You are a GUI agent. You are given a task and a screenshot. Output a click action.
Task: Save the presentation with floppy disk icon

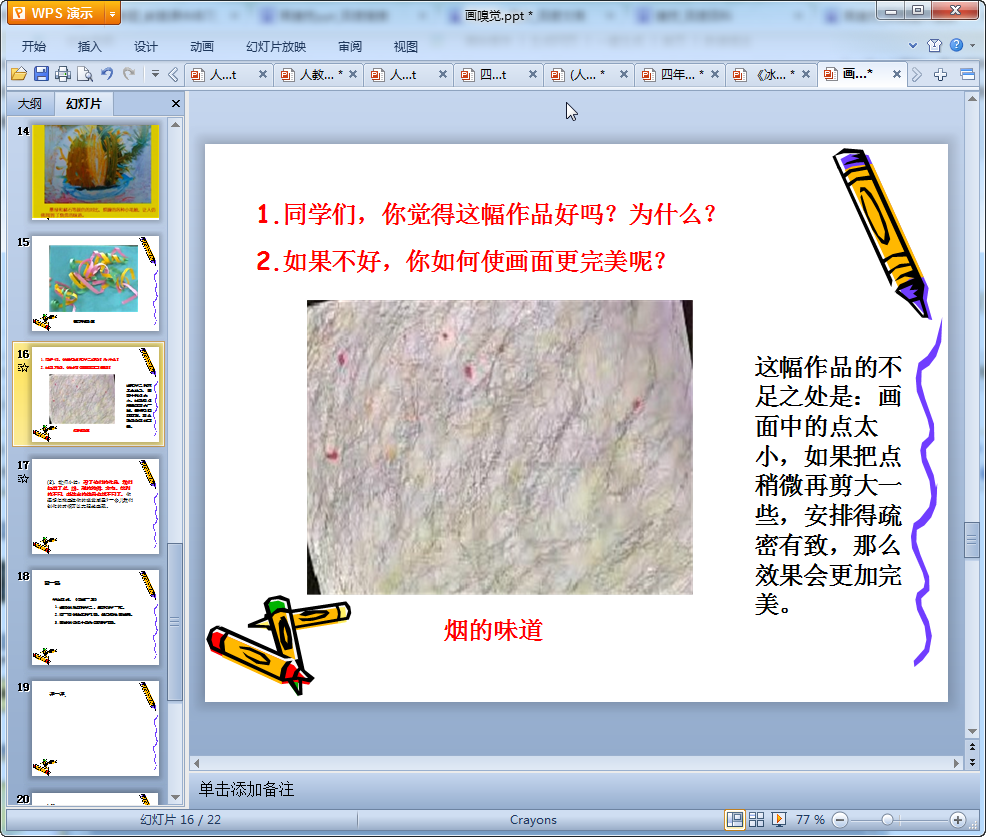[x=42, y=74]
